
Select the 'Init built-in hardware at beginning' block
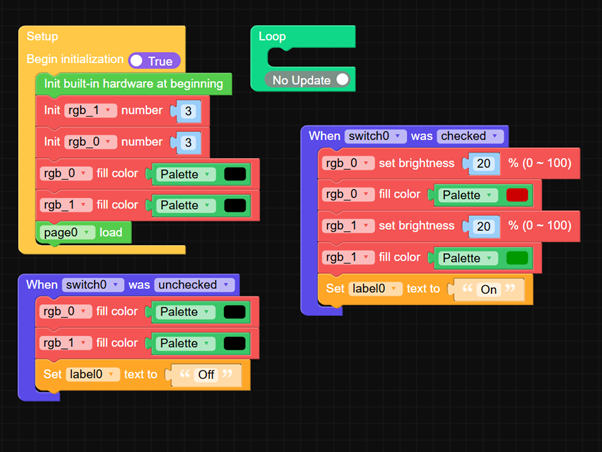coord(133,84)
